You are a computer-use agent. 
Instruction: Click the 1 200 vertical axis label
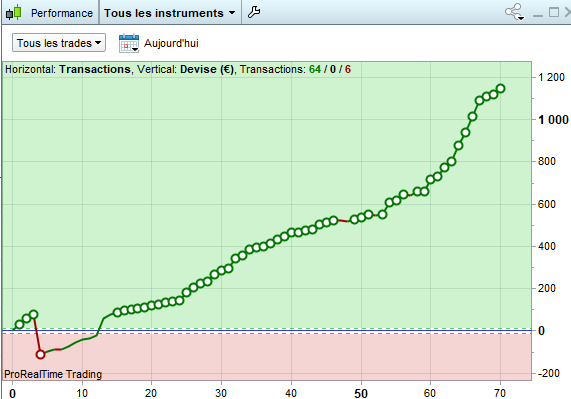tap(551, 77)
